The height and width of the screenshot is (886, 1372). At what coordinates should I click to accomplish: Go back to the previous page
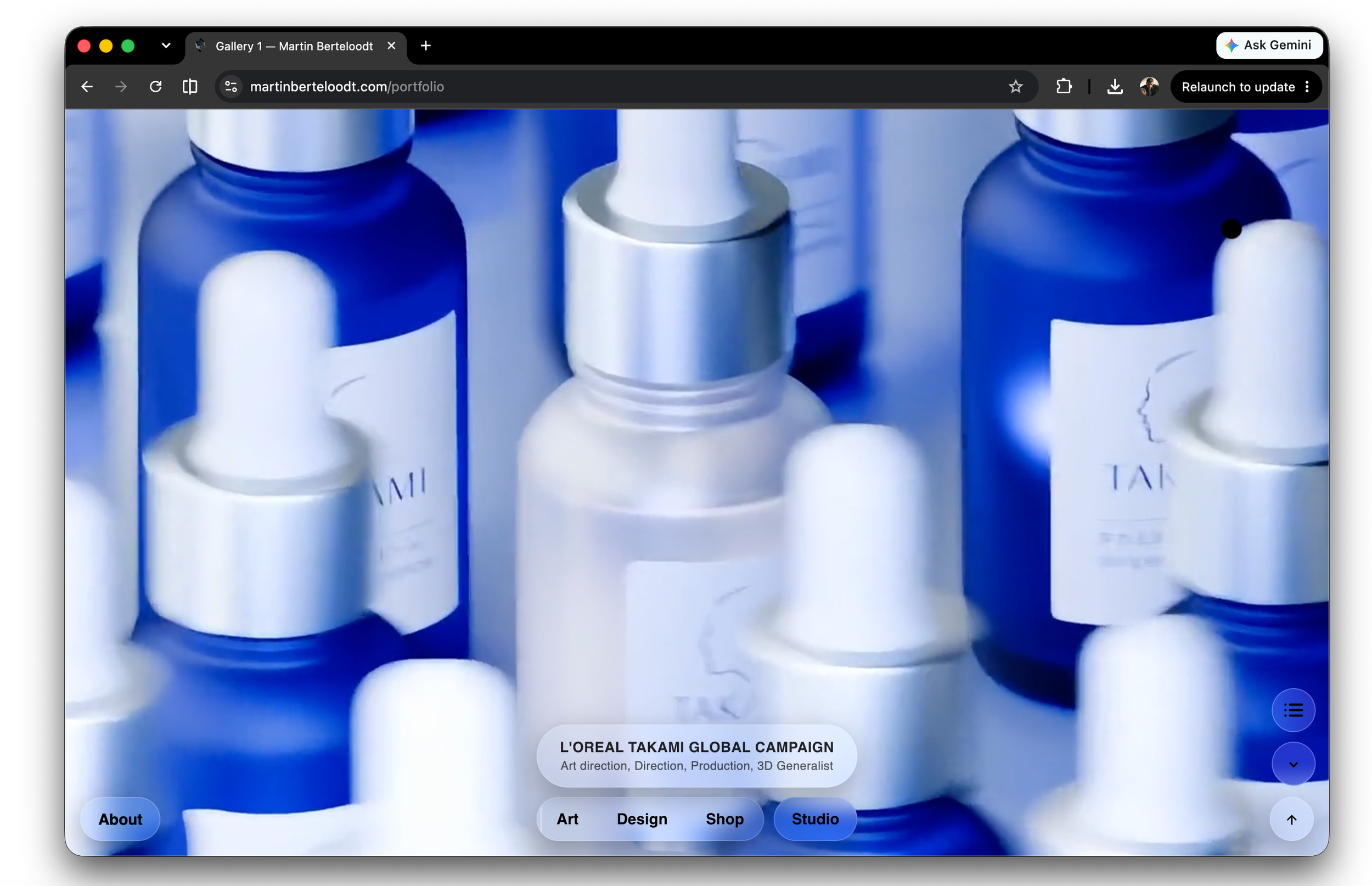87,86
